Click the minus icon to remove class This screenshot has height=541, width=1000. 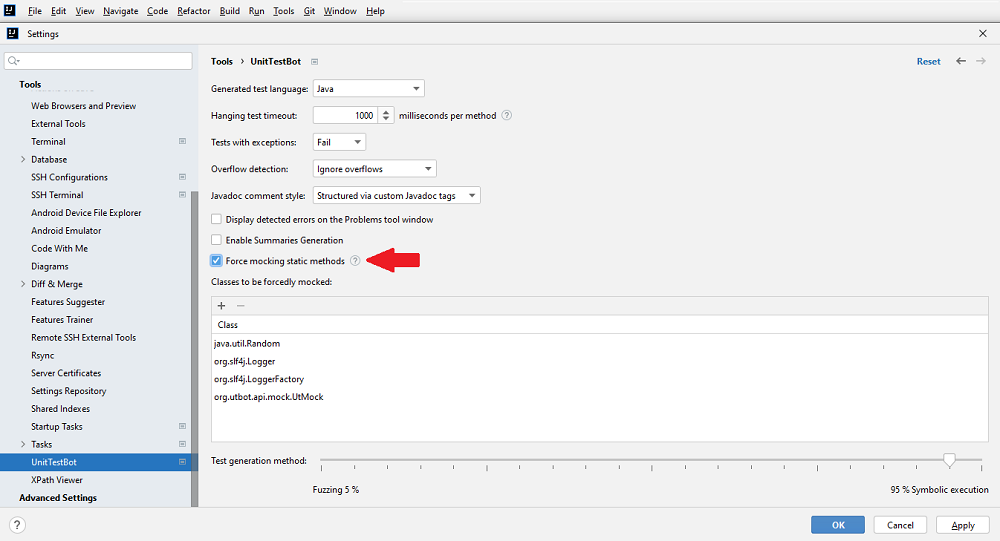240,305
